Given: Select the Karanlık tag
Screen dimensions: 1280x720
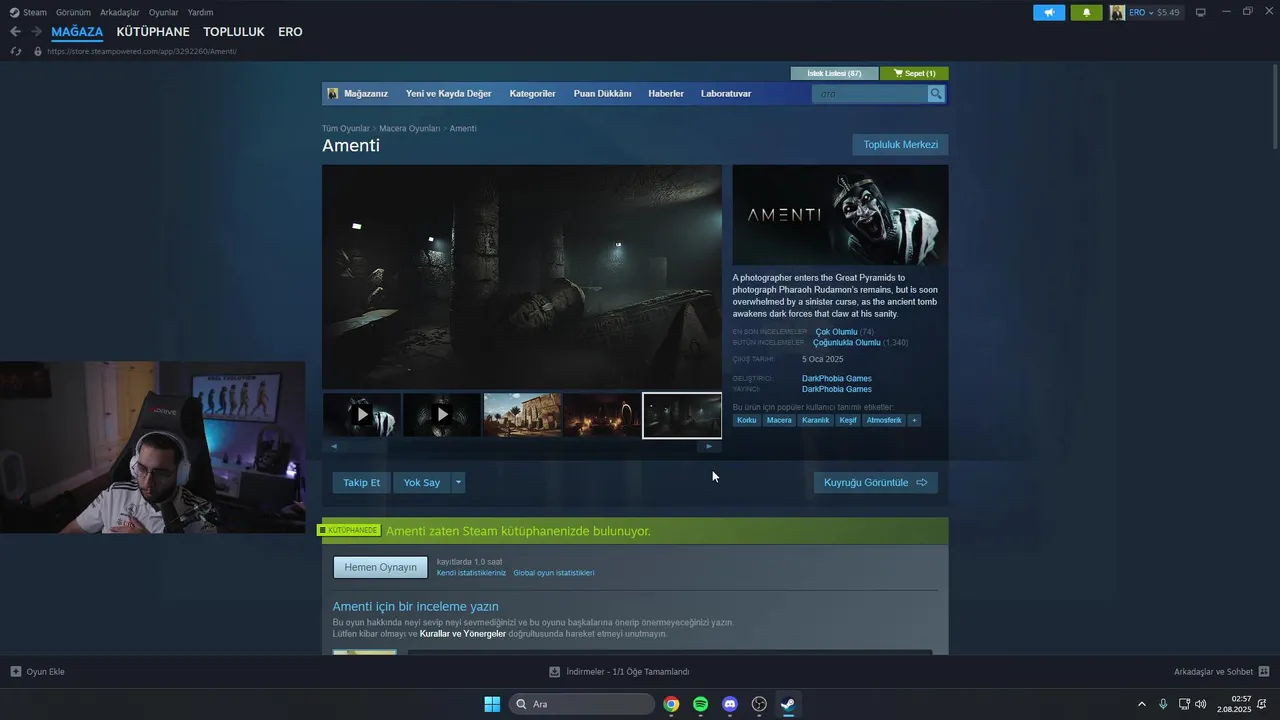Looking at the screenshot, I should pos(816,420).
